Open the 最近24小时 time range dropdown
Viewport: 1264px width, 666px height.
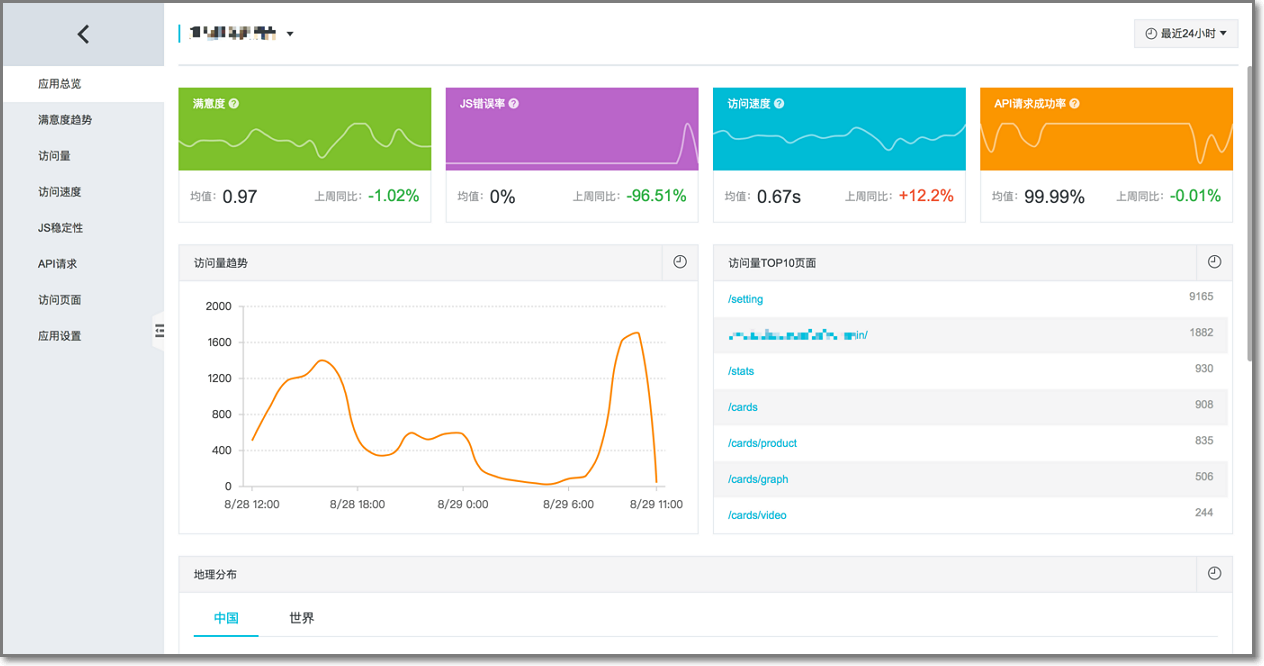(x=1186, y=34)
